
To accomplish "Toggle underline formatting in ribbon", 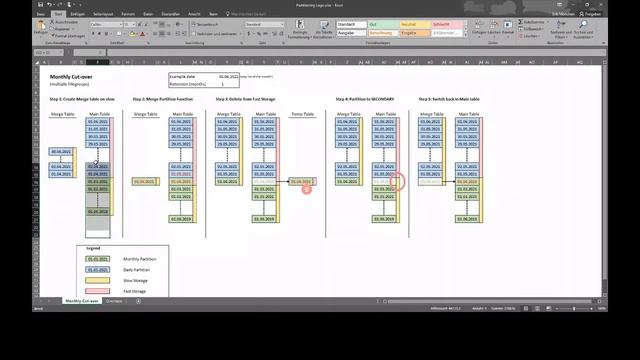I will 106,34.
